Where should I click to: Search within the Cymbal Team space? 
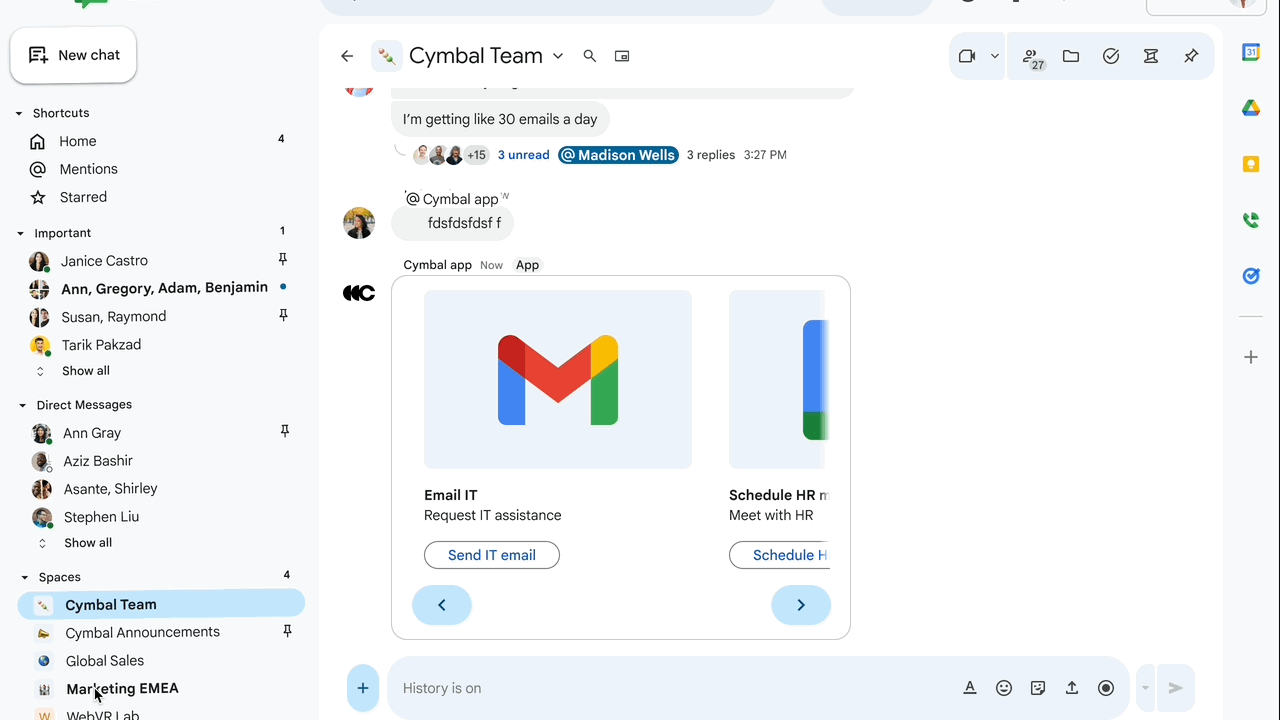coord(590,57)
